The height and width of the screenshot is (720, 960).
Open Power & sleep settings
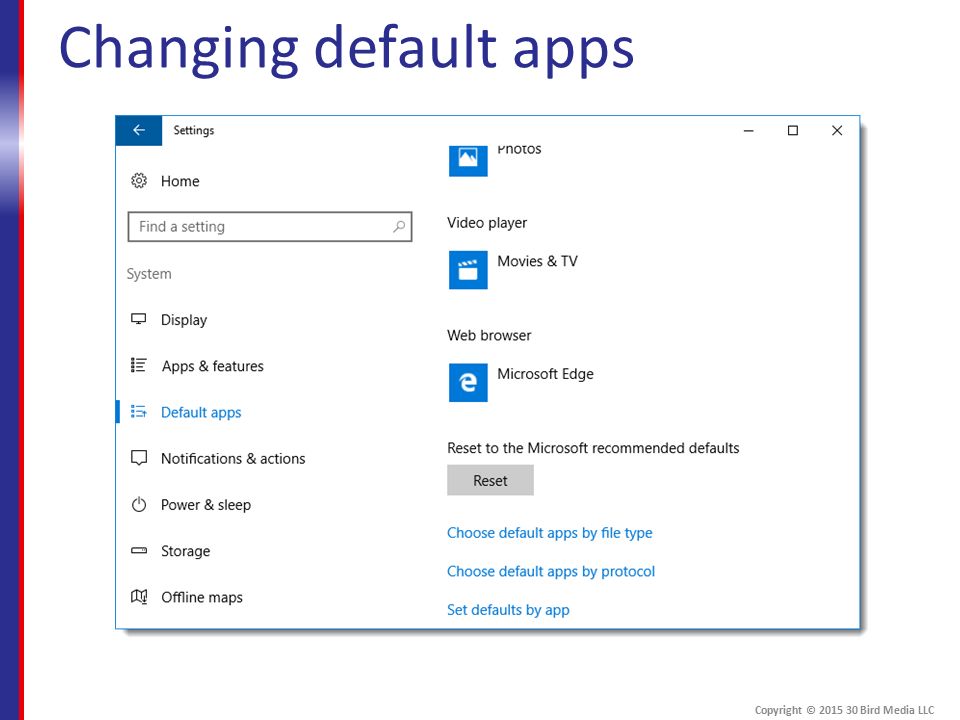[x=206, y=505]
